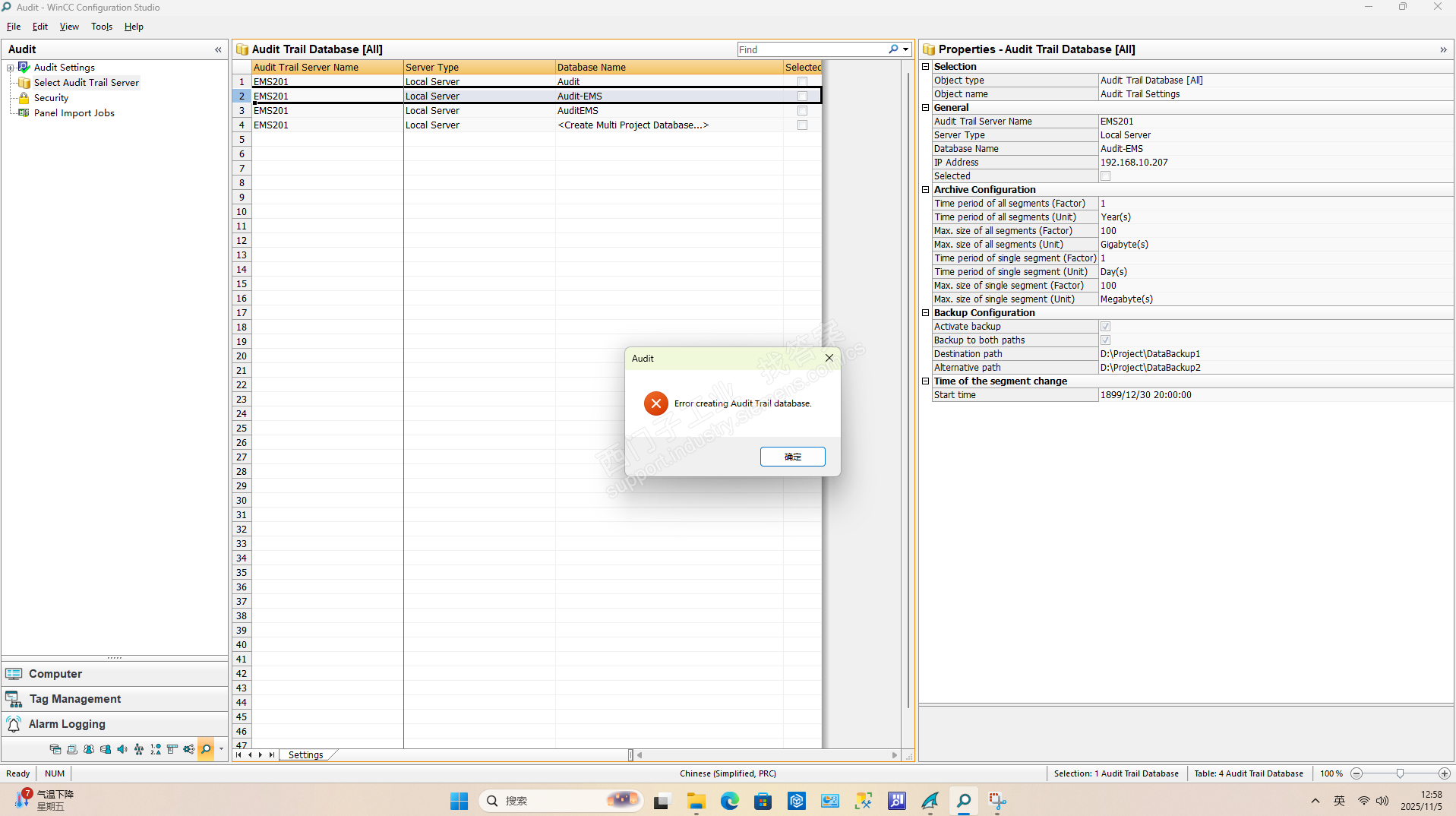Toggle Activate backup checkbox
The image size is (1456, 816).
coord(1106,327)
